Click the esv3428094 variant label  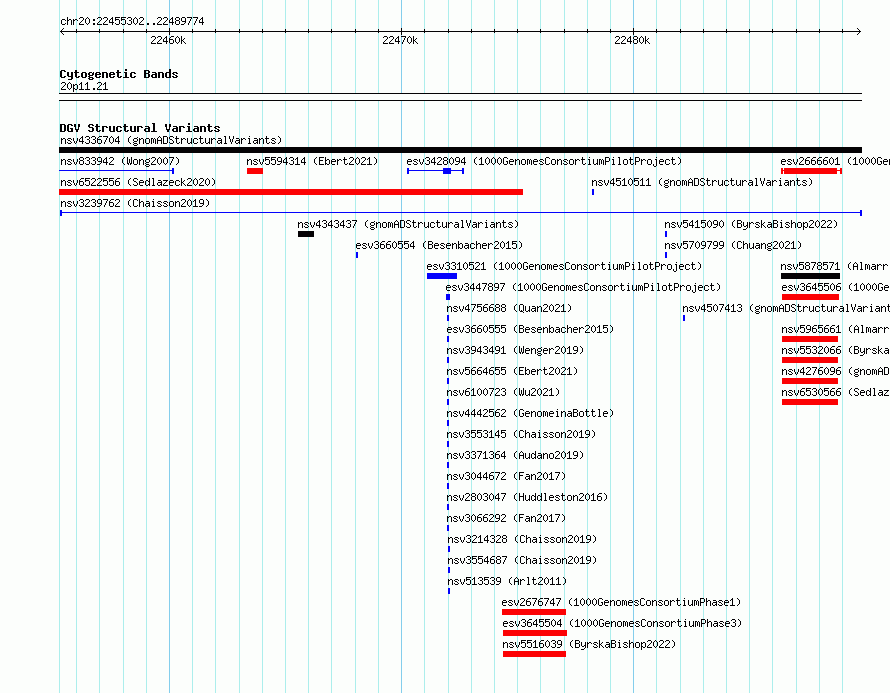pyautogui.click(x=544, y=161)
